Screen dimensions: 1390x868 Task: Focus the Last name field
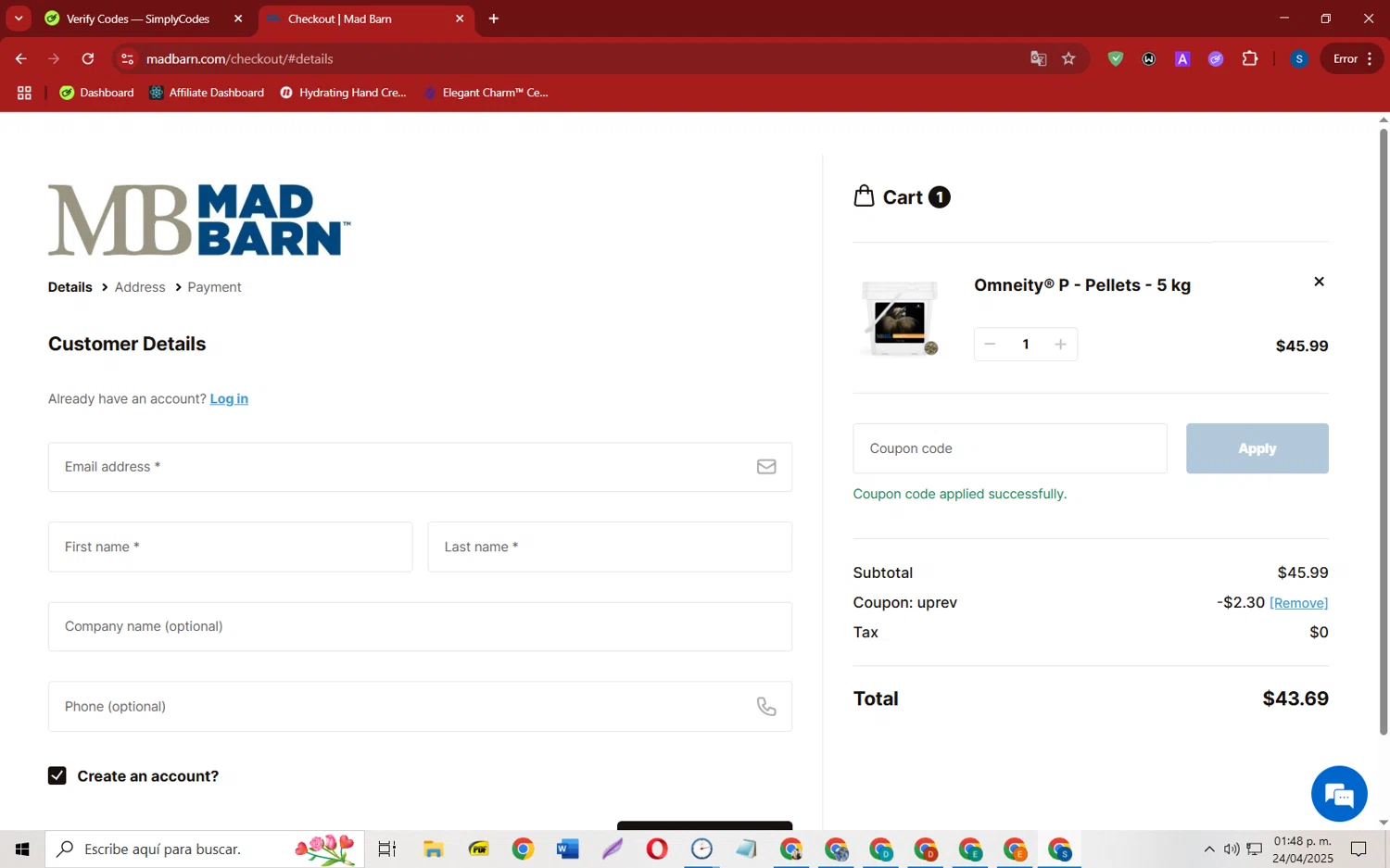coord(610,547)
